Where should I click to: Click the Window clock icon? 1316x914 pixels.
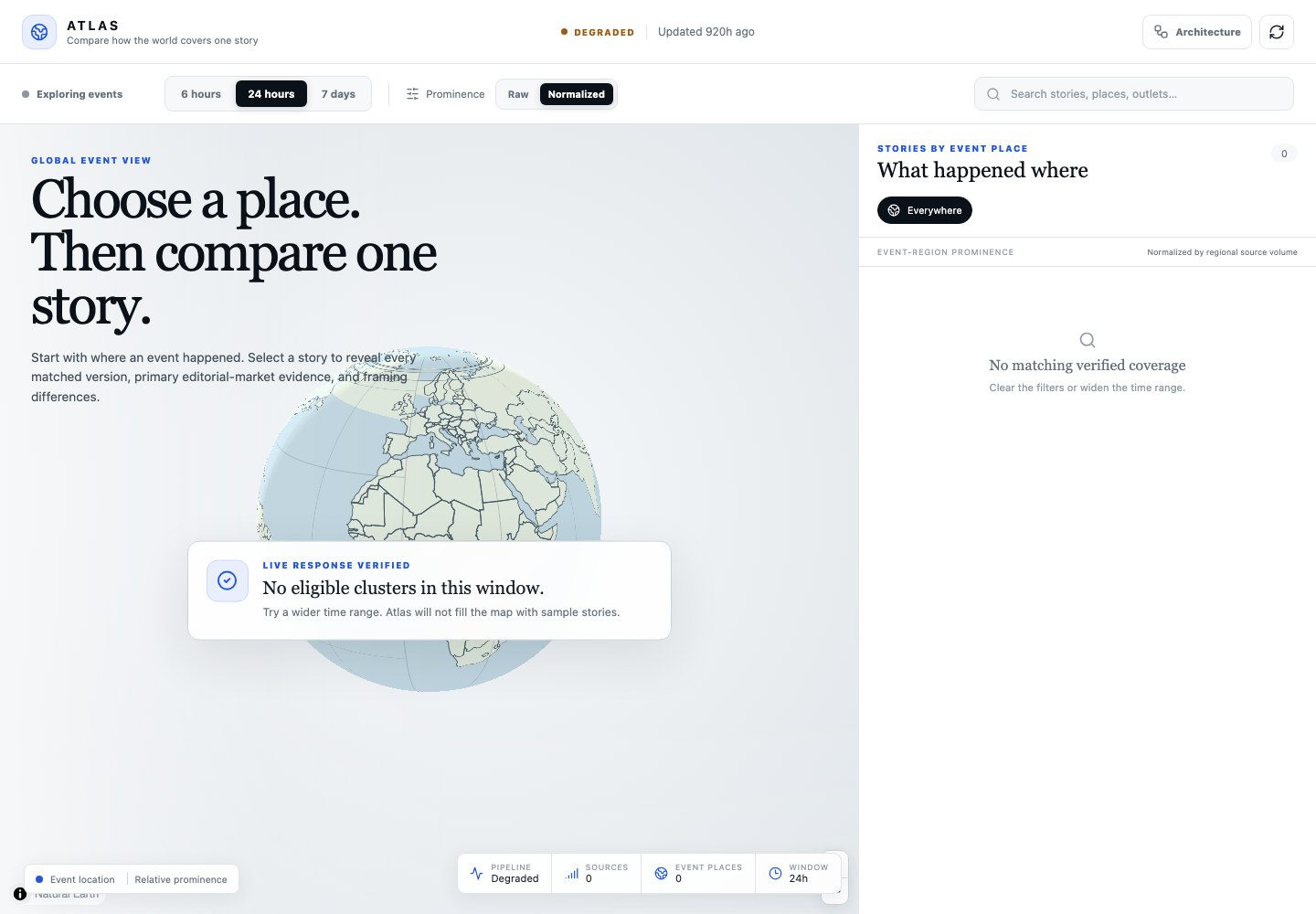coord(775,873)
